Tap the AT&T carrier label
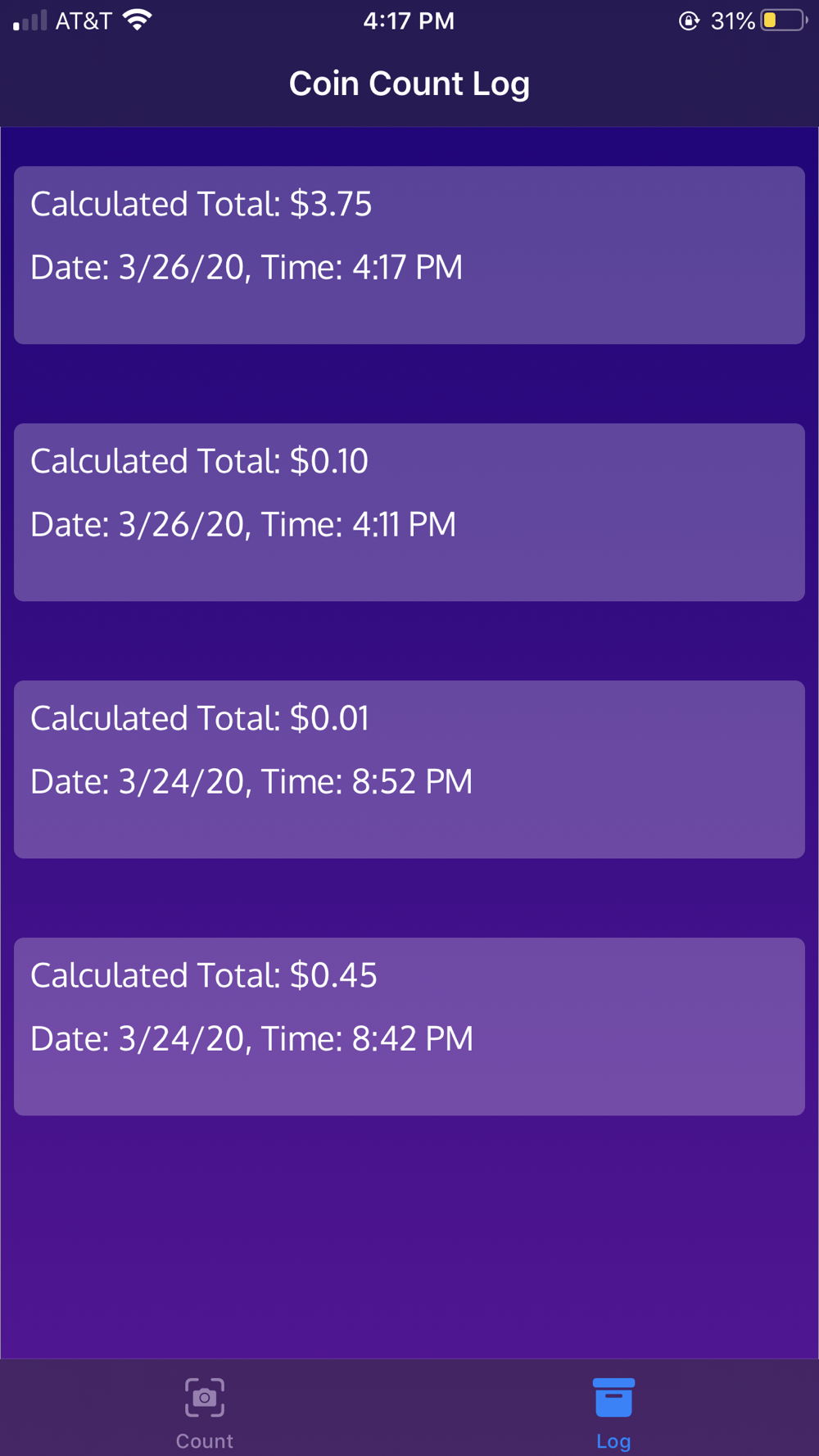 (84, 20)
